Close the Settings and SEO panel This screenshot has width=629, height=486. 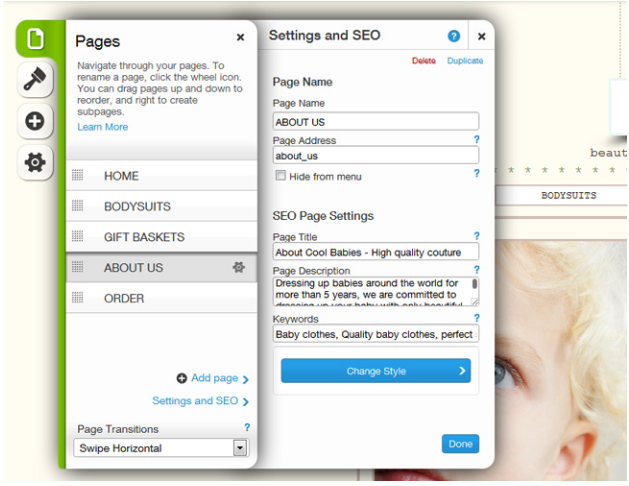click(481, 36)
